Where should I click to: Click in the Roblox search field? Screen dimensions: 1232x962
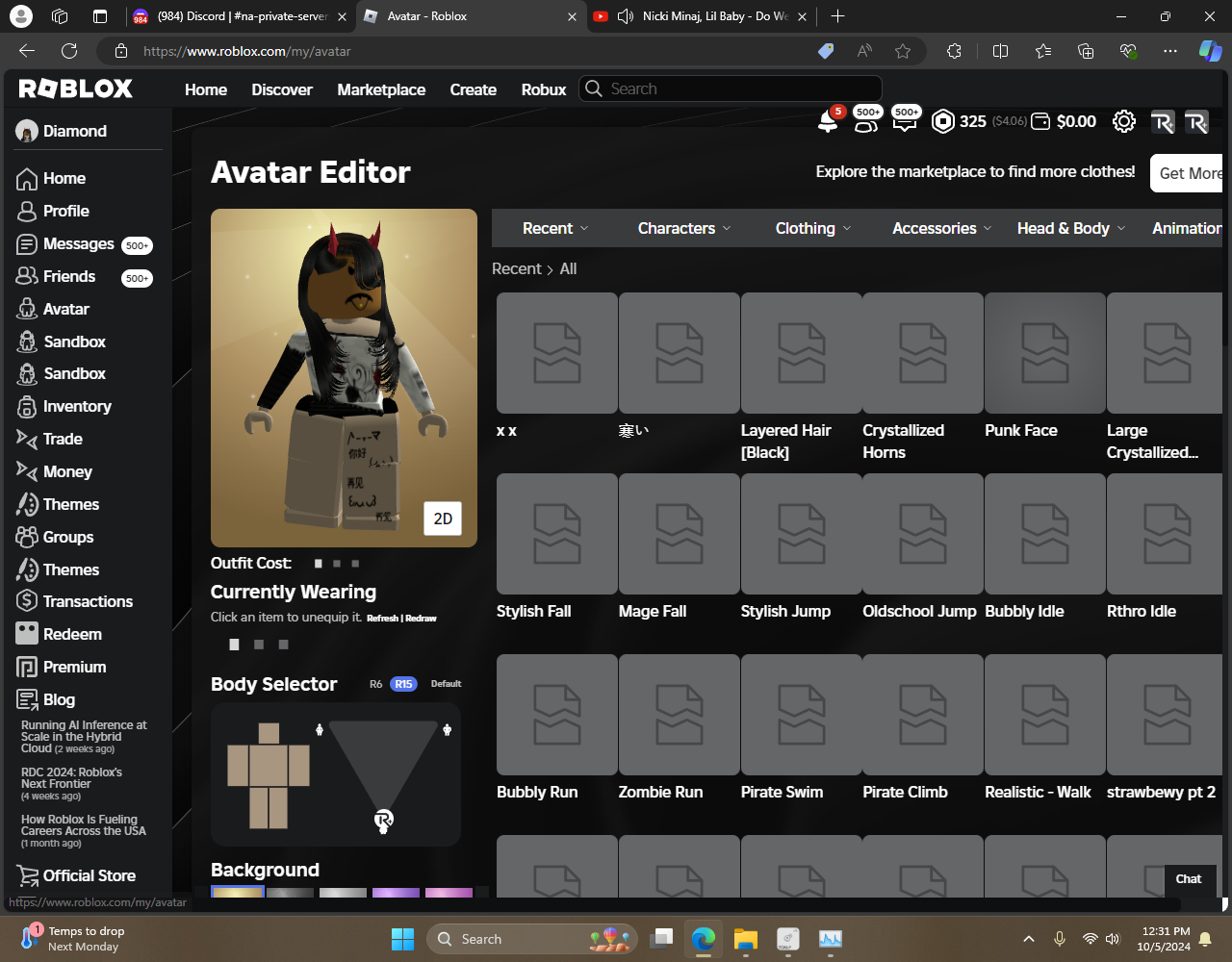coord(731,89)
